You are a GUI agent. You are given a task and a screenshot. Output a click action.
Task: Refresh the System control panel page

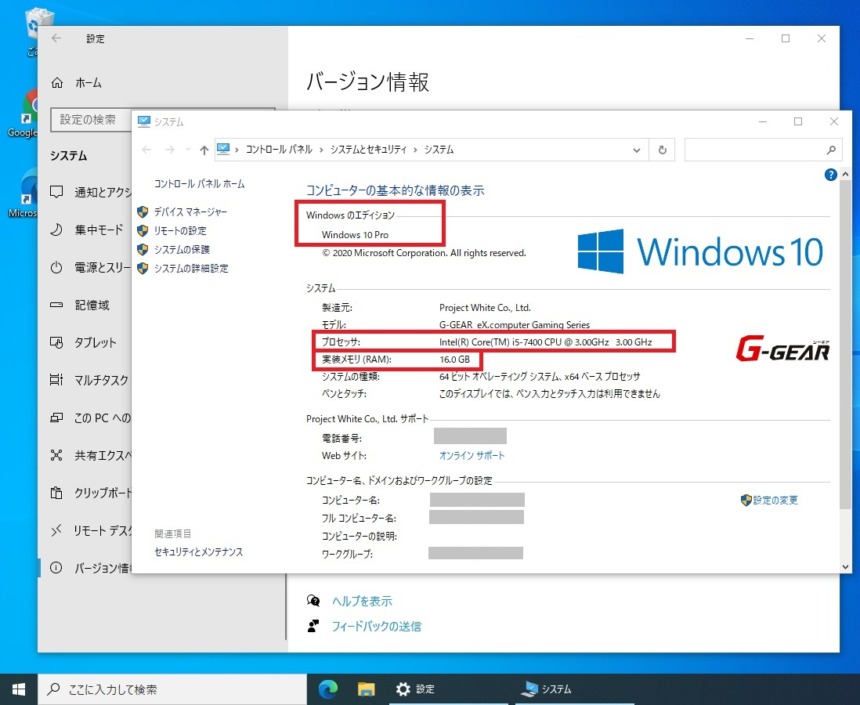pos(662,150)
